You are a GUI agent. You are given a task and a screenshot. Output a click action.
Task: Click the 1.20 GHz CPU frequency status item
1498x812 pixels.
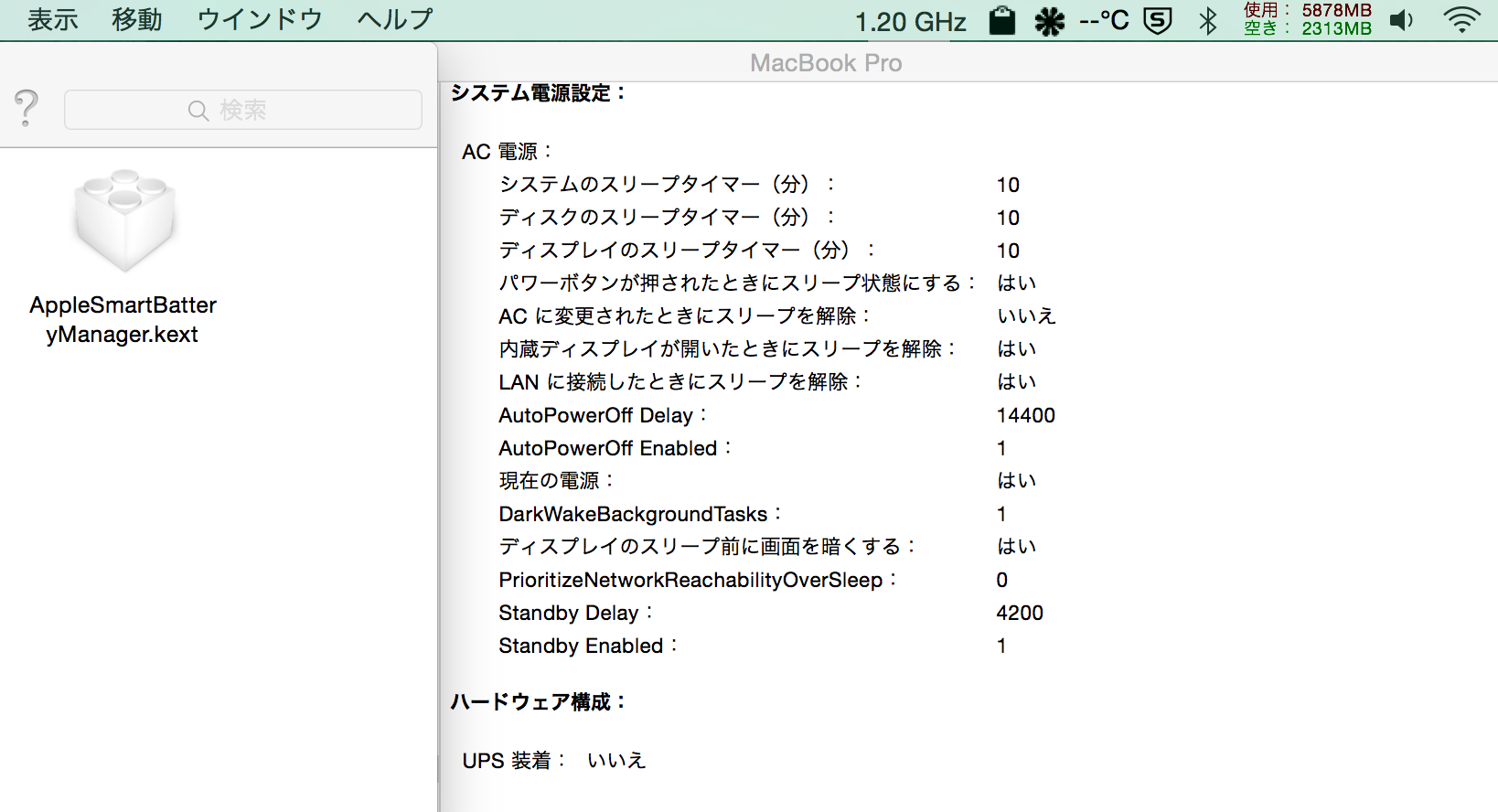(x=911, y=21)
